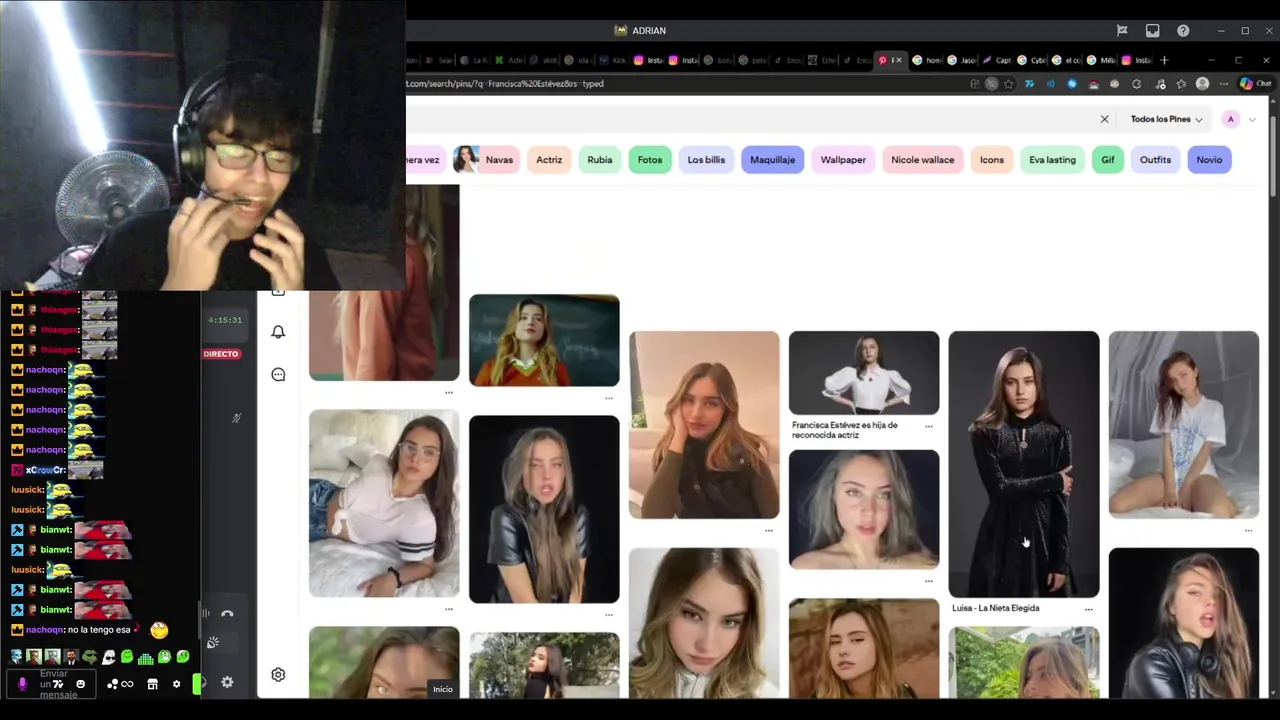Open Pinterest notifications bell
The width and height of the screenshot is (1280, 720).
pyautogui.click(x=278, y=332)
